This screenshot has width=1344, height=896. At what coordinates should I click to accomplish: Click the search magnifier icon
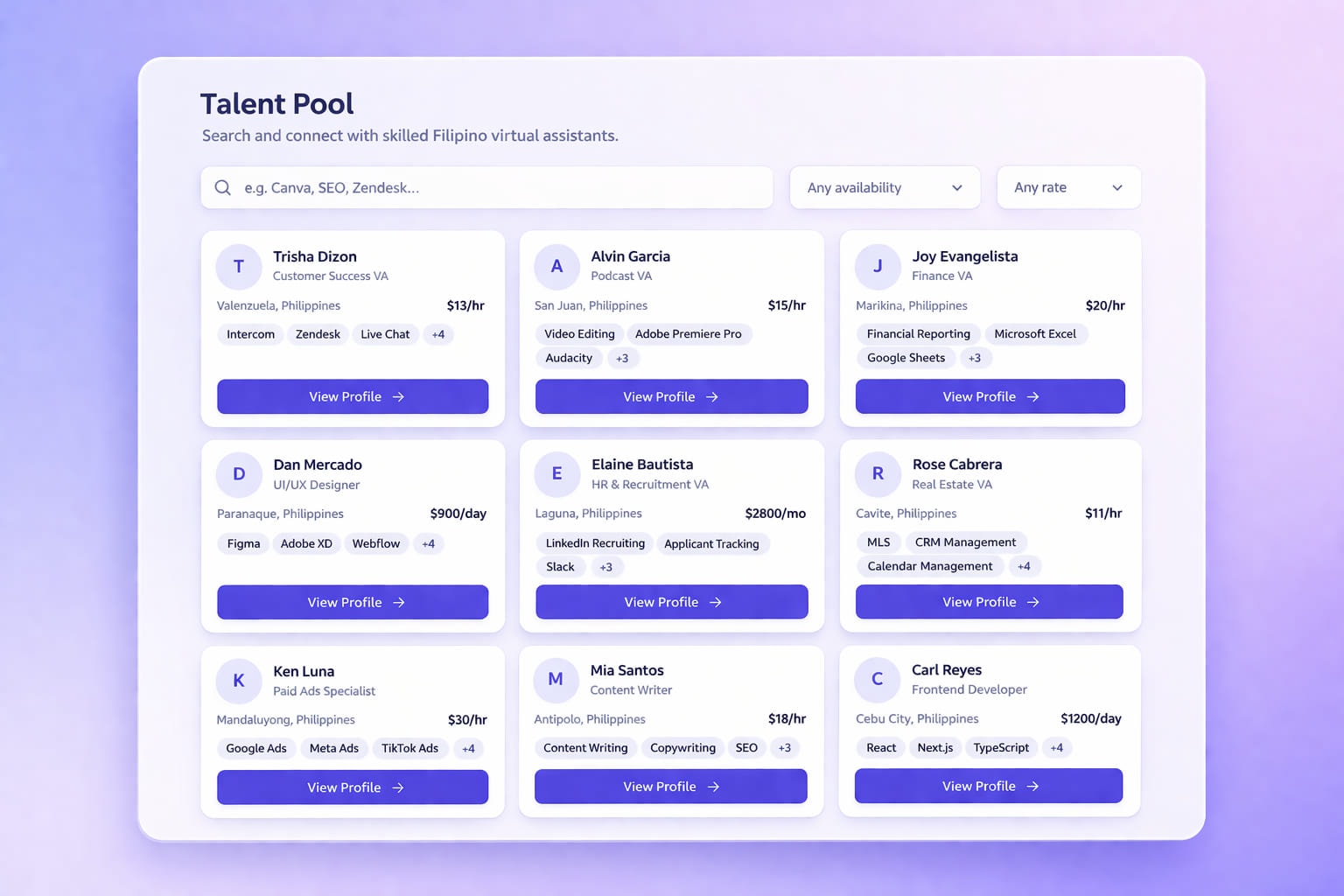(x=223, y=187)
